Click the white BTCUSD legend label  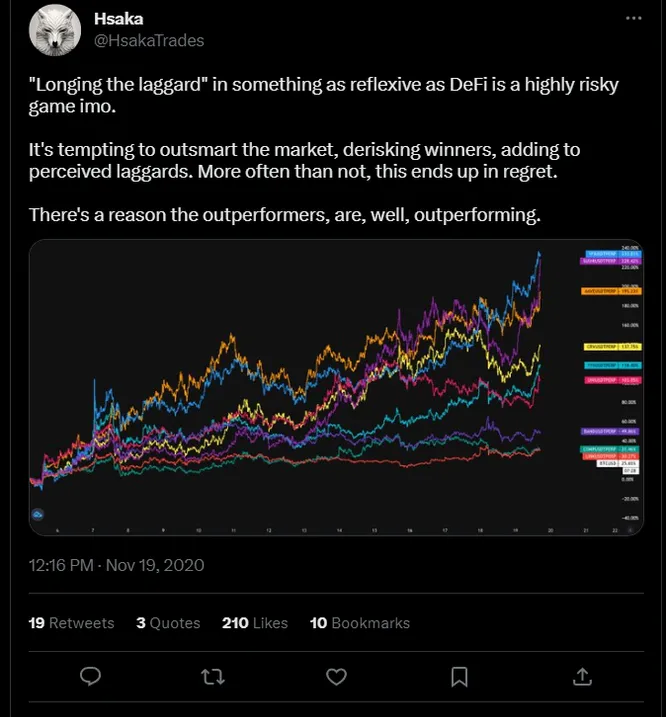coord(618,463)
